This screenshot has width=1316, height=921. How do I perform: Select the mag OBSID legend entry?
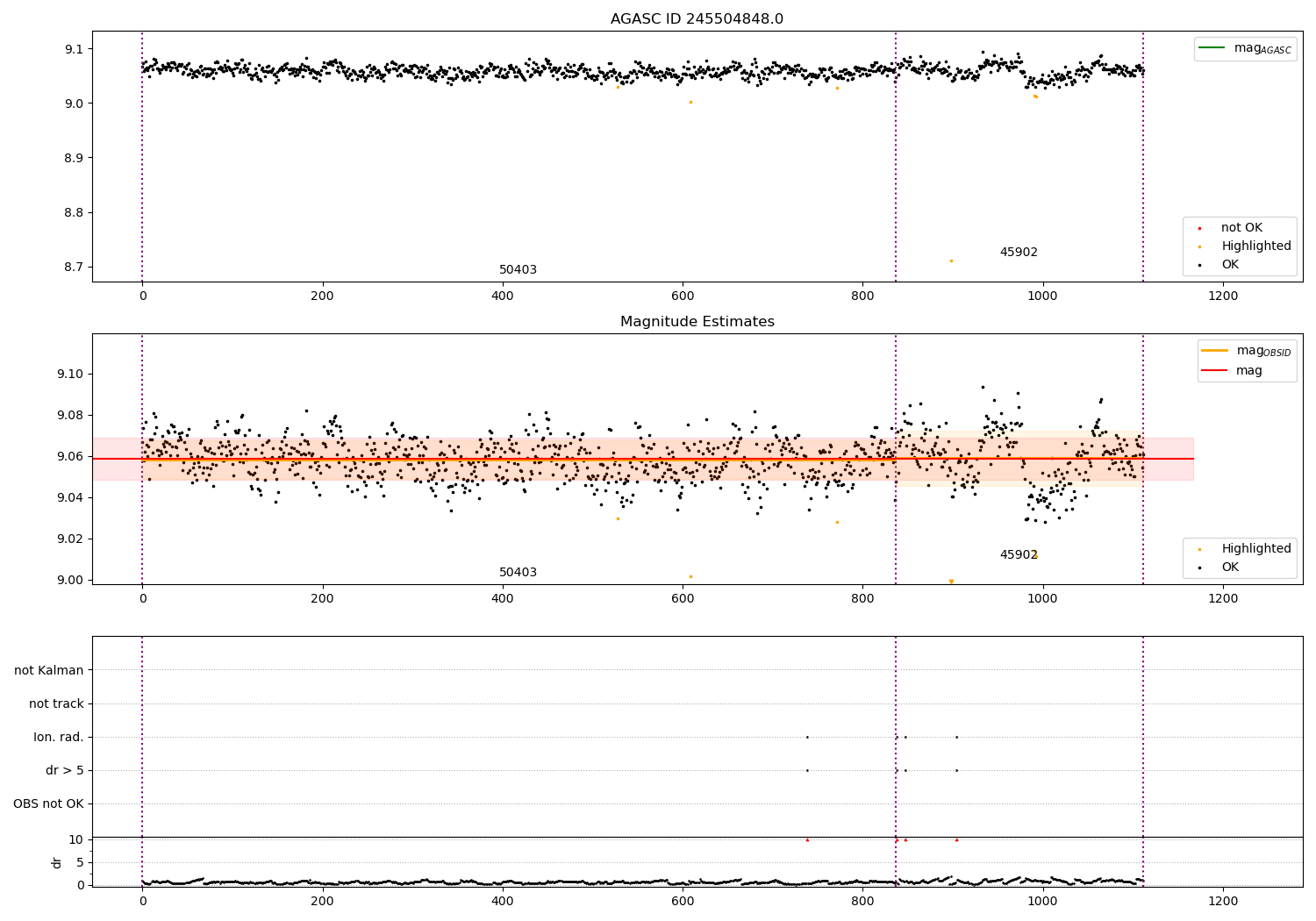coord(1246,351)
